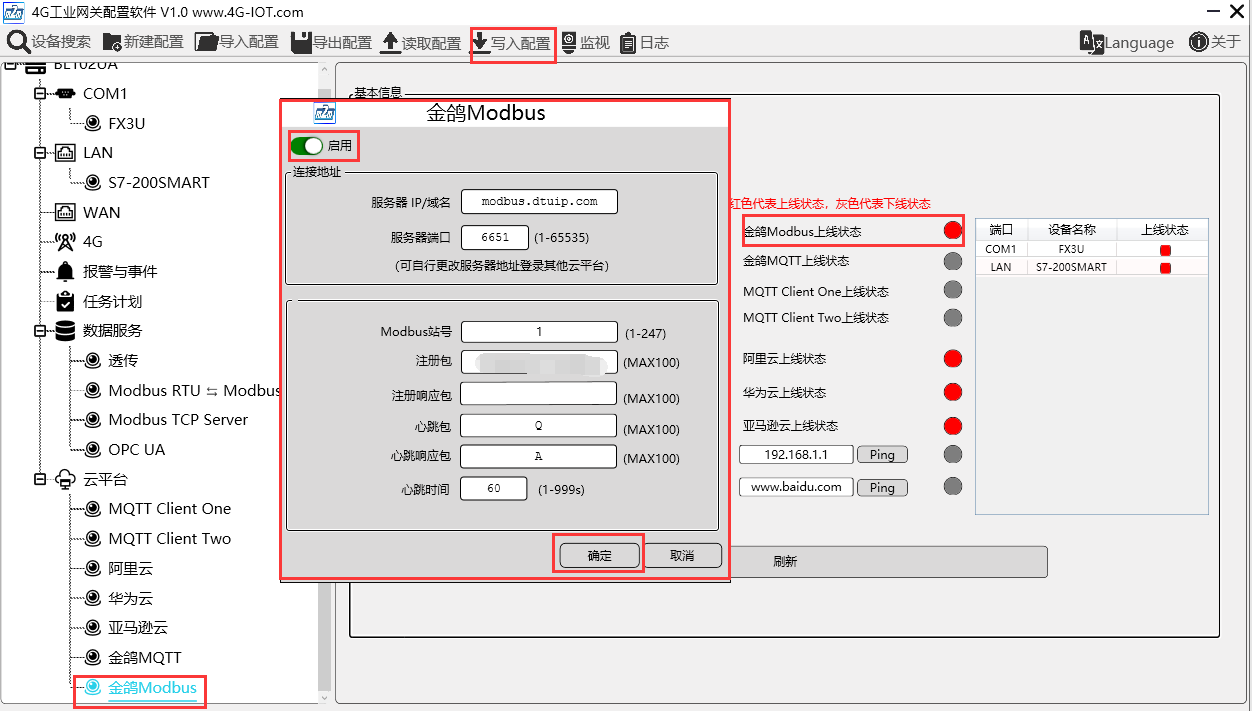Click the 服务器端口 input field
The image size is (1252, 711).
click(495, 238)
